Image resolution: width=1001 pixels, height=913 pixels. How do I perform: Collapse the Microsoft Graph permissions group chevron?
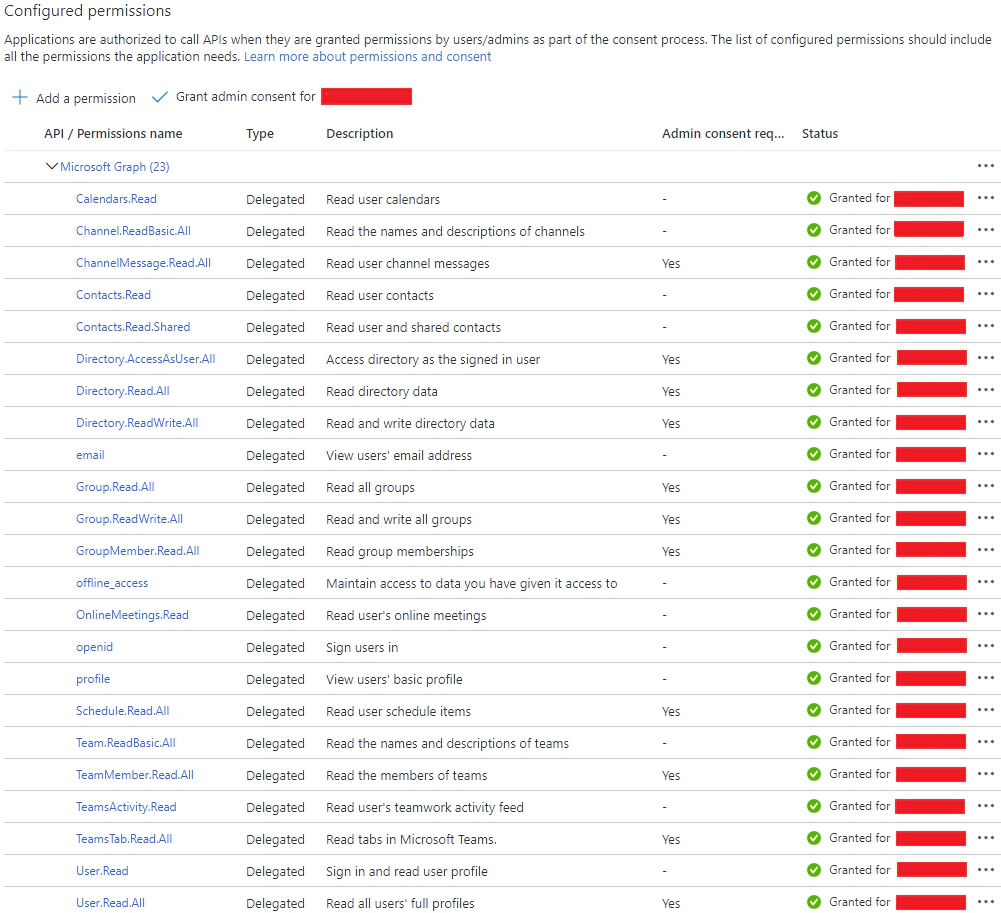(52, 166)
